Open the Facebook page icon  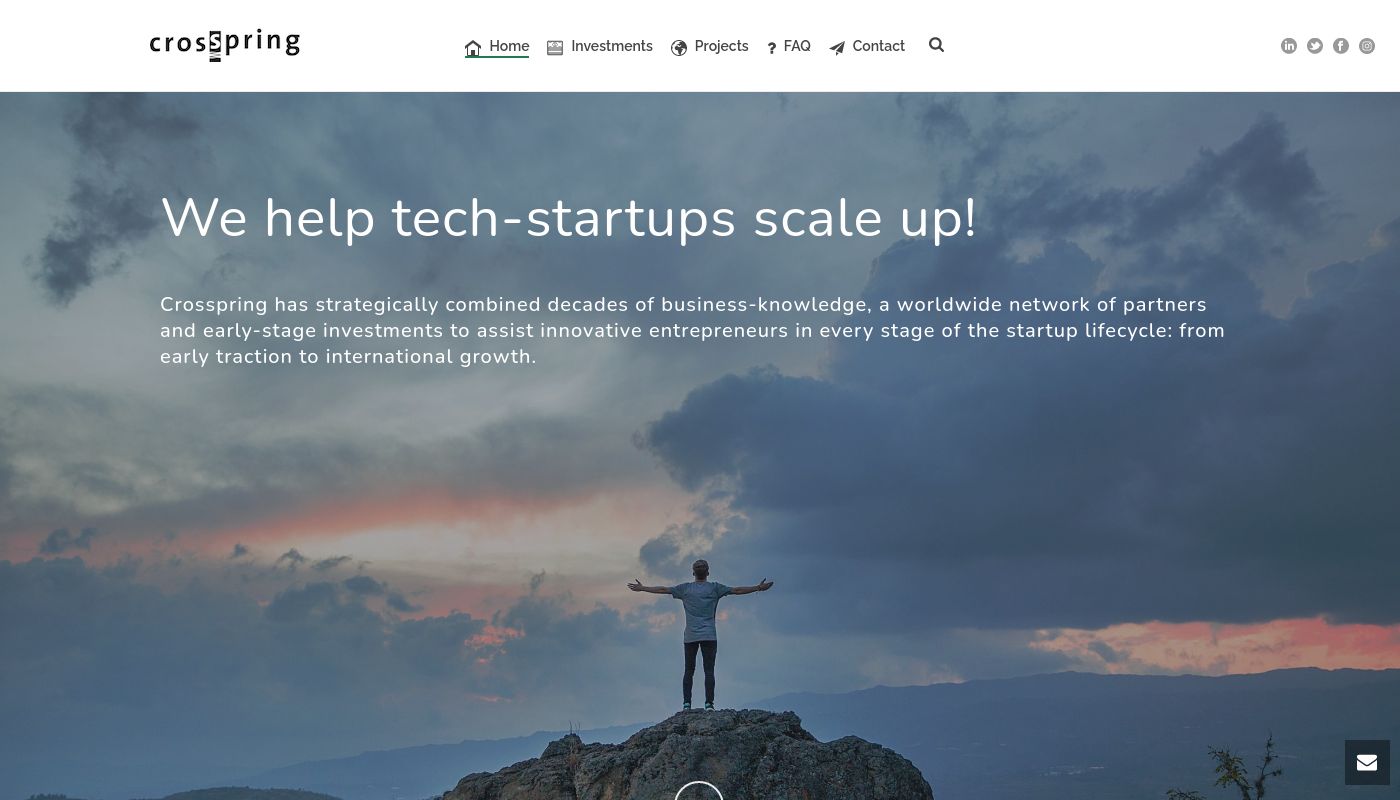[1341, 46]
